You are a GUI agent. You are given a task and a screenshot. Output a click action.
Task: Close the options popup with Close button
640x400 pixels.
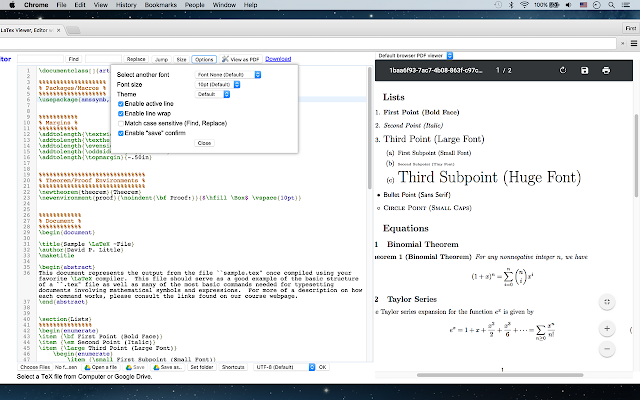(x=204, y=143)
